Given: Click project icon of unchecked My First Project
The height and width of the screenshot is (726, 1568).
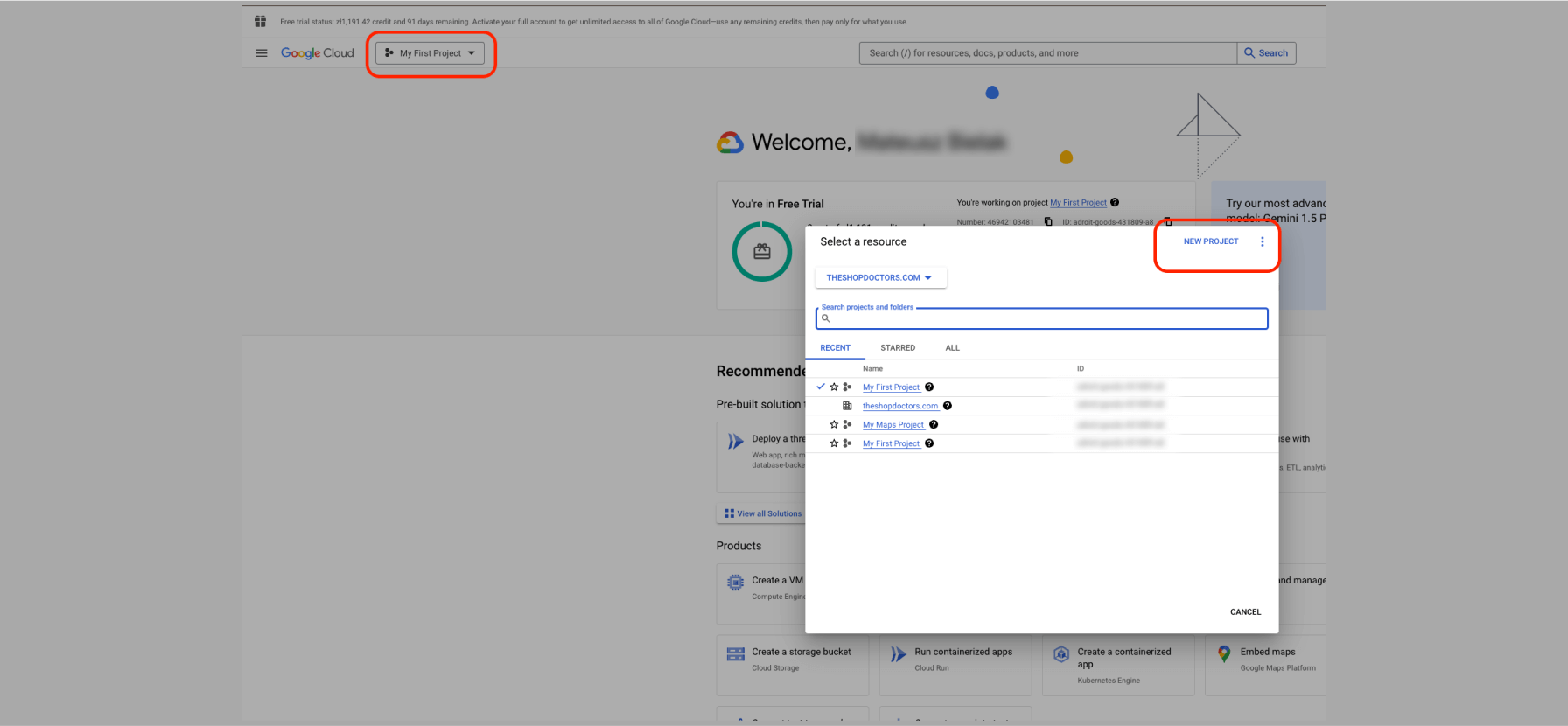Looking at the screenshot, I should pos(847,443).
